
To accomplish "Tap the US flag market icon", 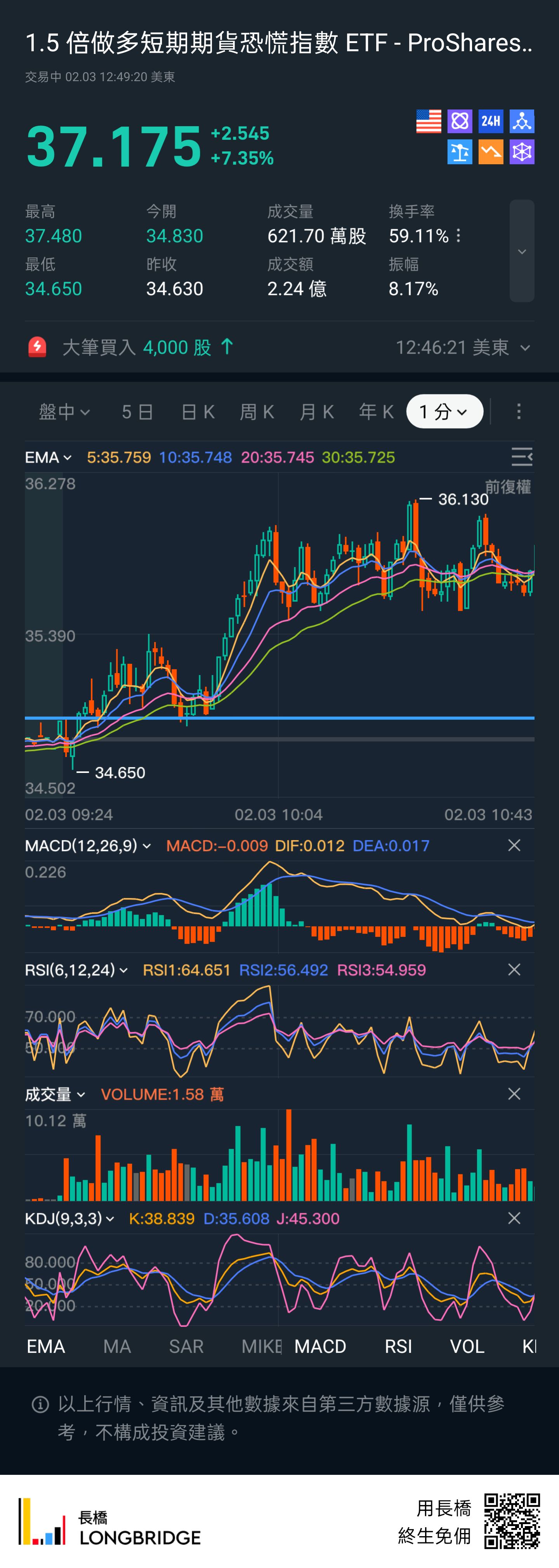I will click(428, 121).
